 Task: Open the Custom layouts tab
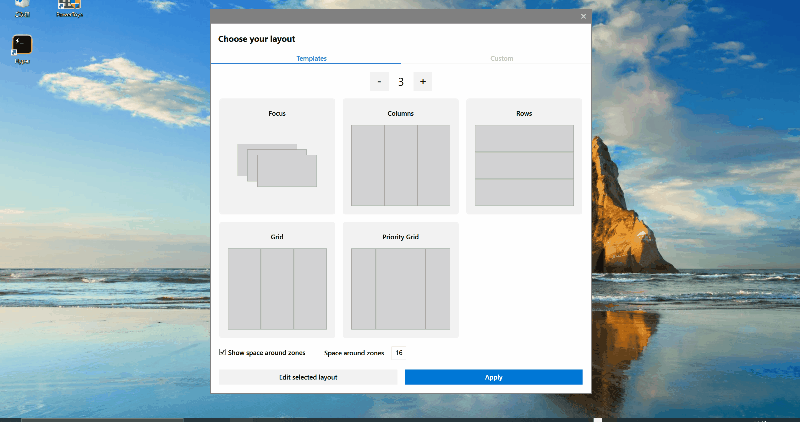502,58
